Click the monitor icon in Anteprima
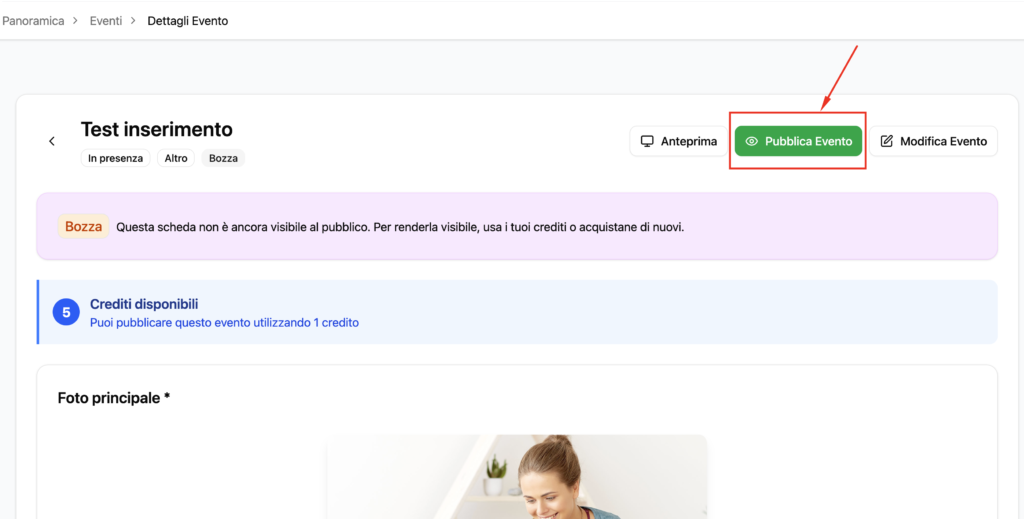 [x=647, y=141]
